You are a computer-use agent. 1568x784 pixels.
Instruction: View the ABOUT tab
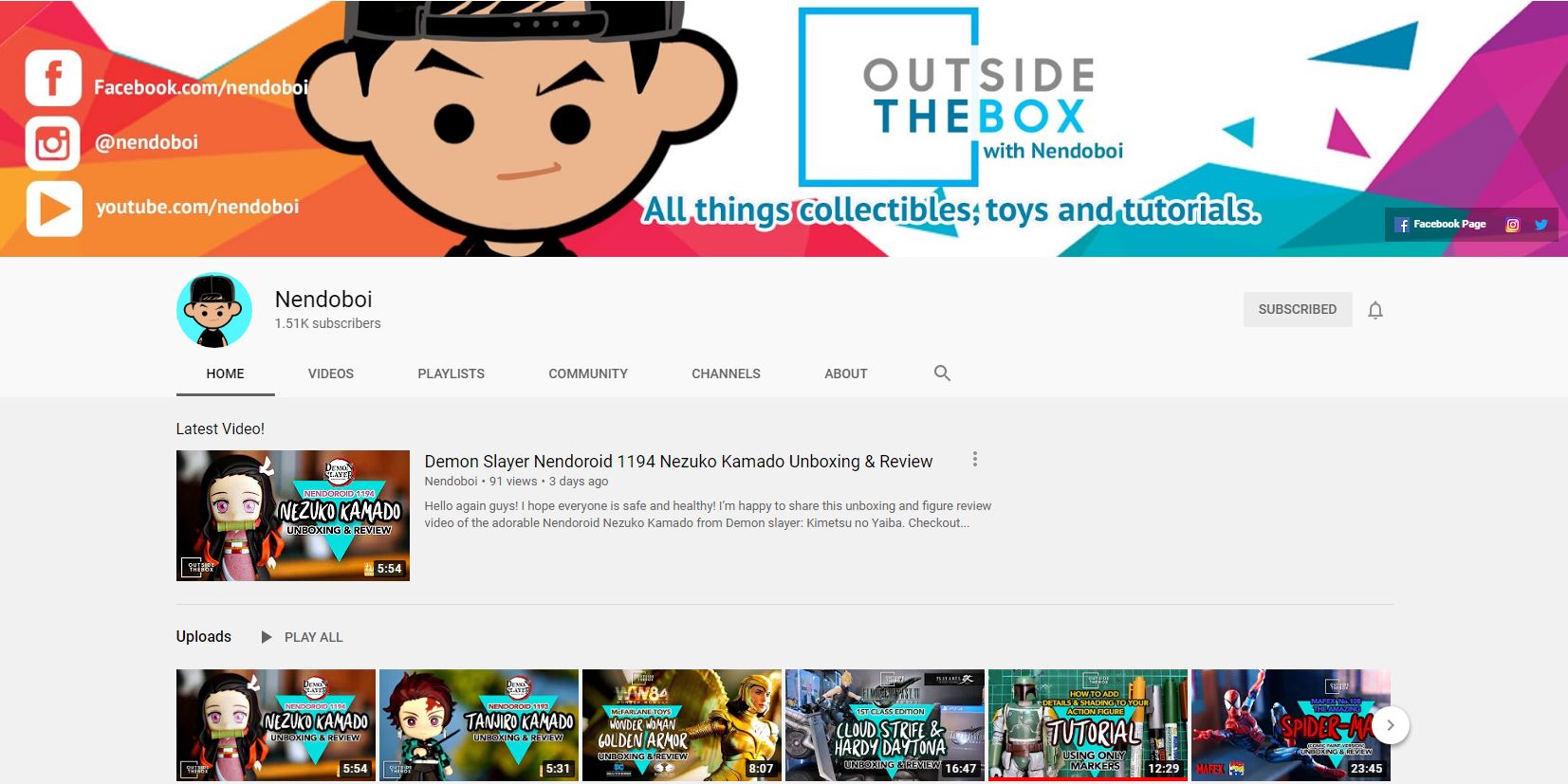pyautogui.click(x=846, y=374)
